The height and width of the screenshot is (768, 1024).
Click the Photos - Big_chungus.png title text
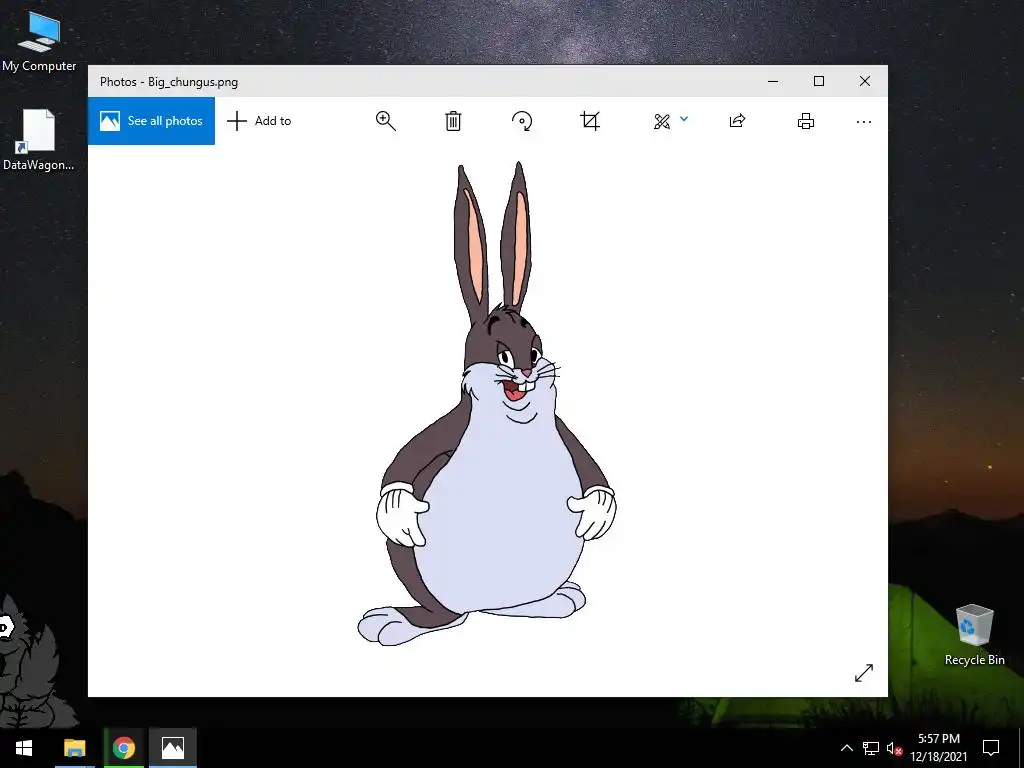click(168, 82)
